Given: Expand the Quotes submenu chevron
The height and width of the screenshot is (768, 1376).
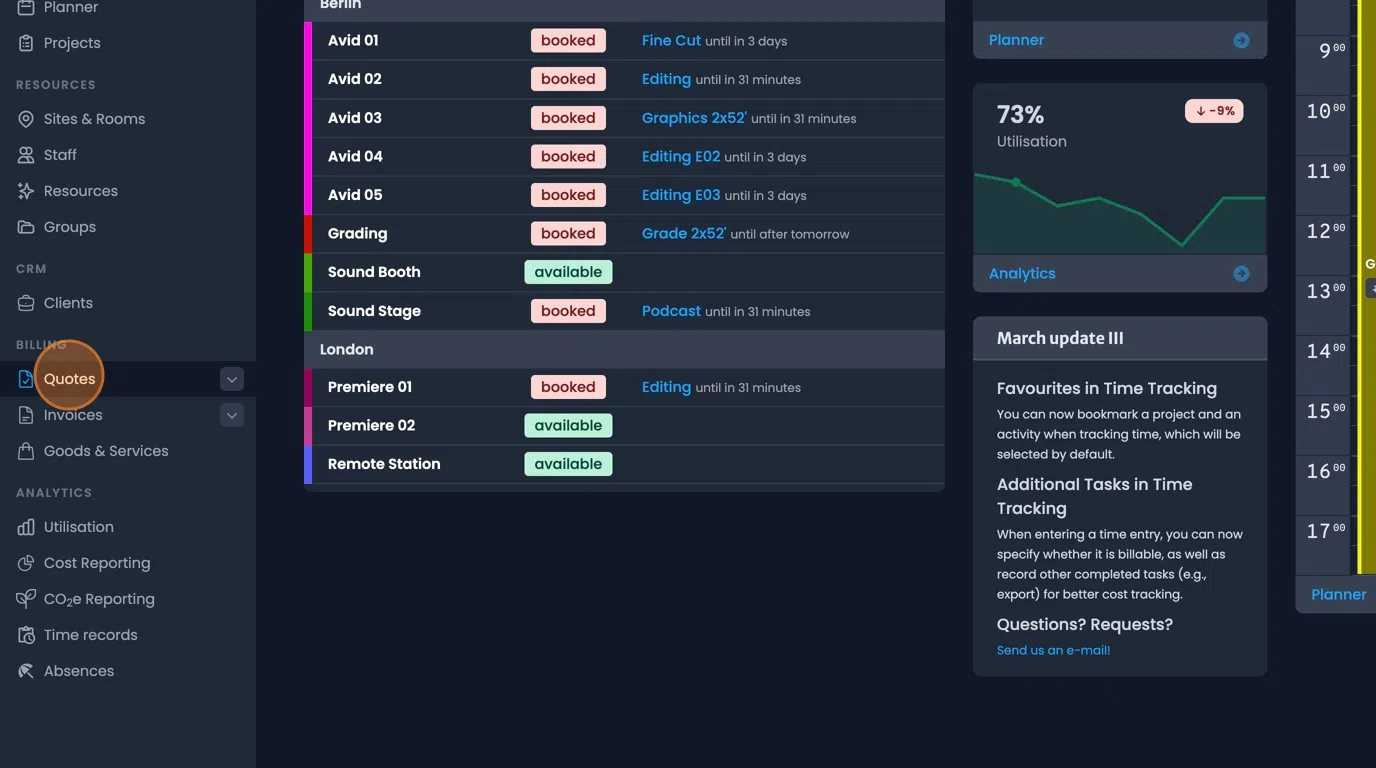Looking at the screenshot, I should tap(231, 379).
